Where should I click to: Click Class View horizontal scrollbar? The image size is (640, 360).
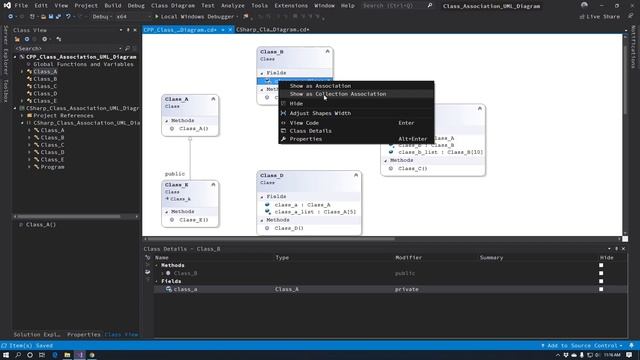click(x=69, y=216)
